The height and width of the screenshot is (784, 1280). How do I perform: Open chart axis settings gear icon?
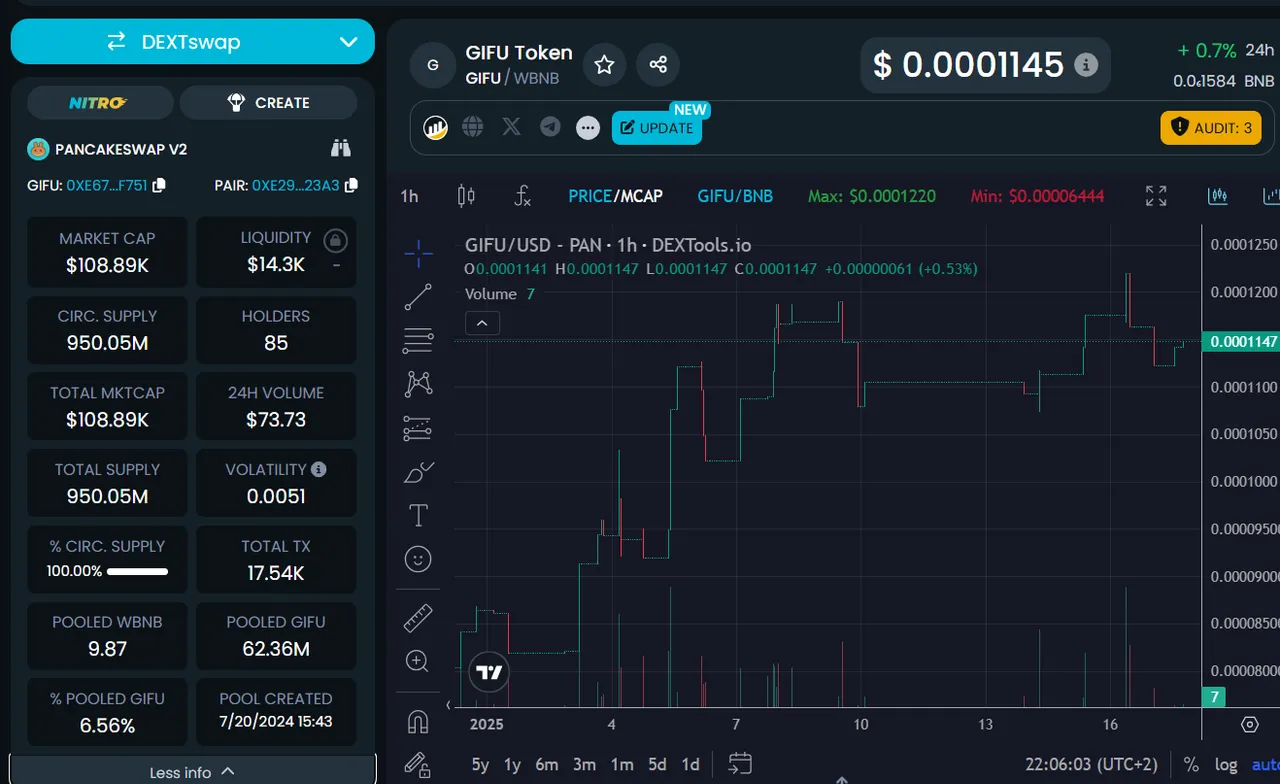[1249, 724]
